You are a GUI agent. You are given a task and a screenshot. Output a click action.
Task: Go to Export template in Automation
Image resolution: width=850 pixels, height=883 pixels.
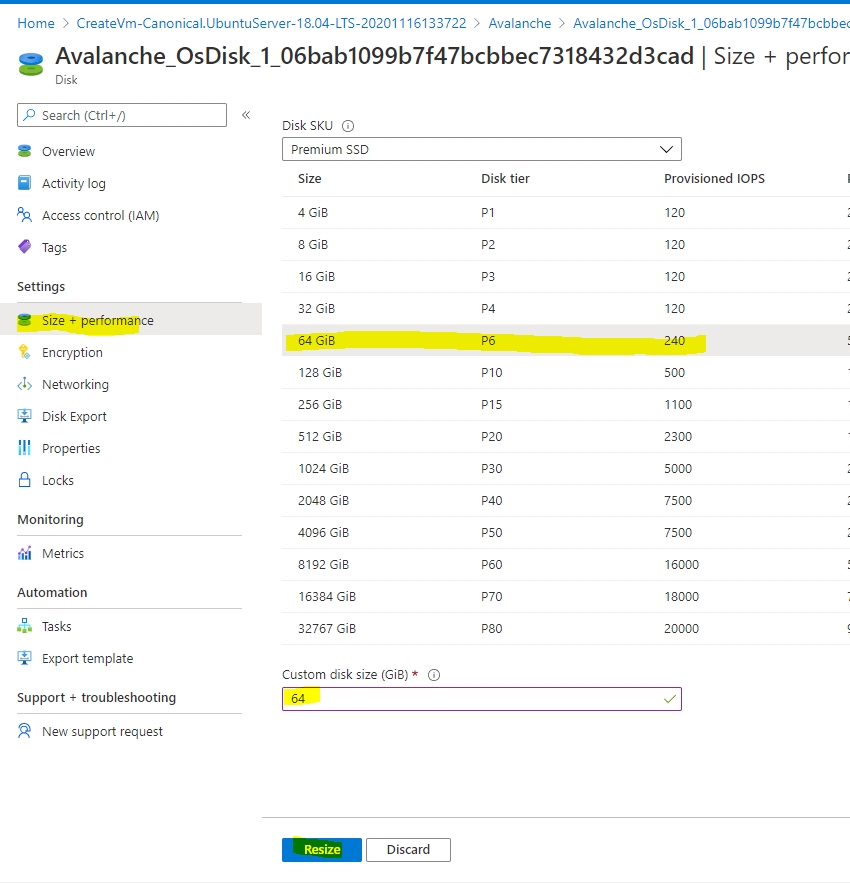point(87,658)
